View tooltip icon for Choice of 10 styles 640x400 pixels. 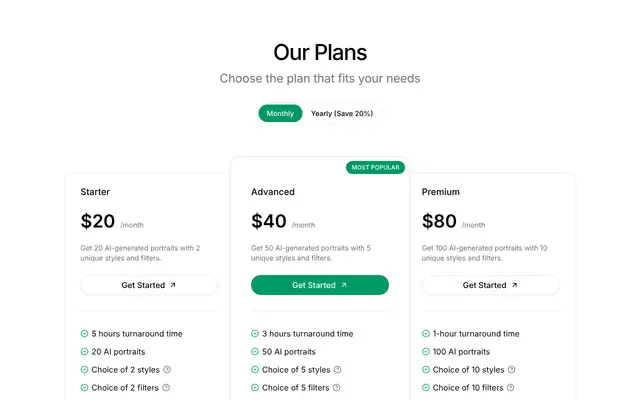click(511, 369)
